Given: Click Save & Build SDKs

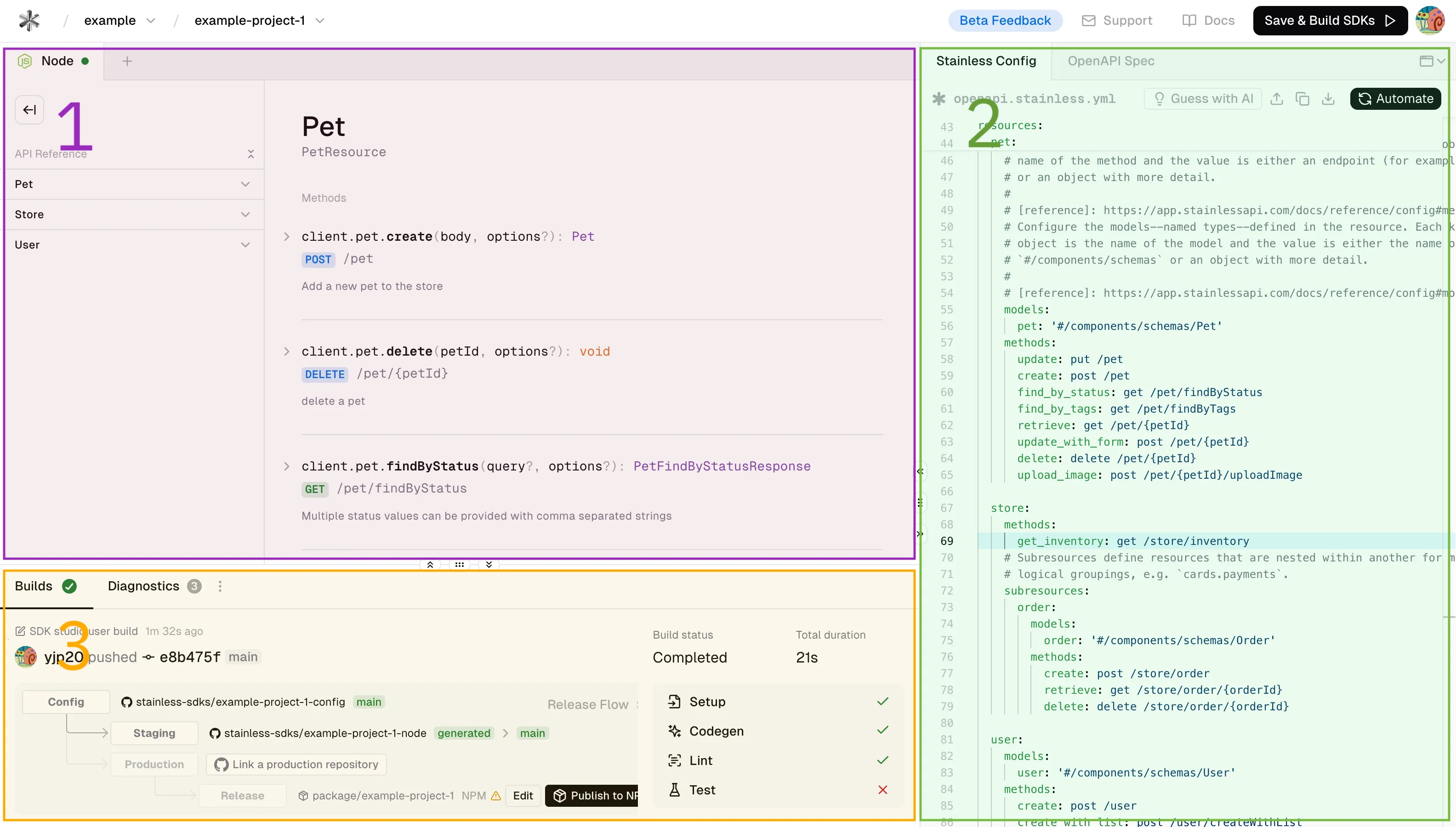Looking at the screenshot, I should [x=1329, y=21].
